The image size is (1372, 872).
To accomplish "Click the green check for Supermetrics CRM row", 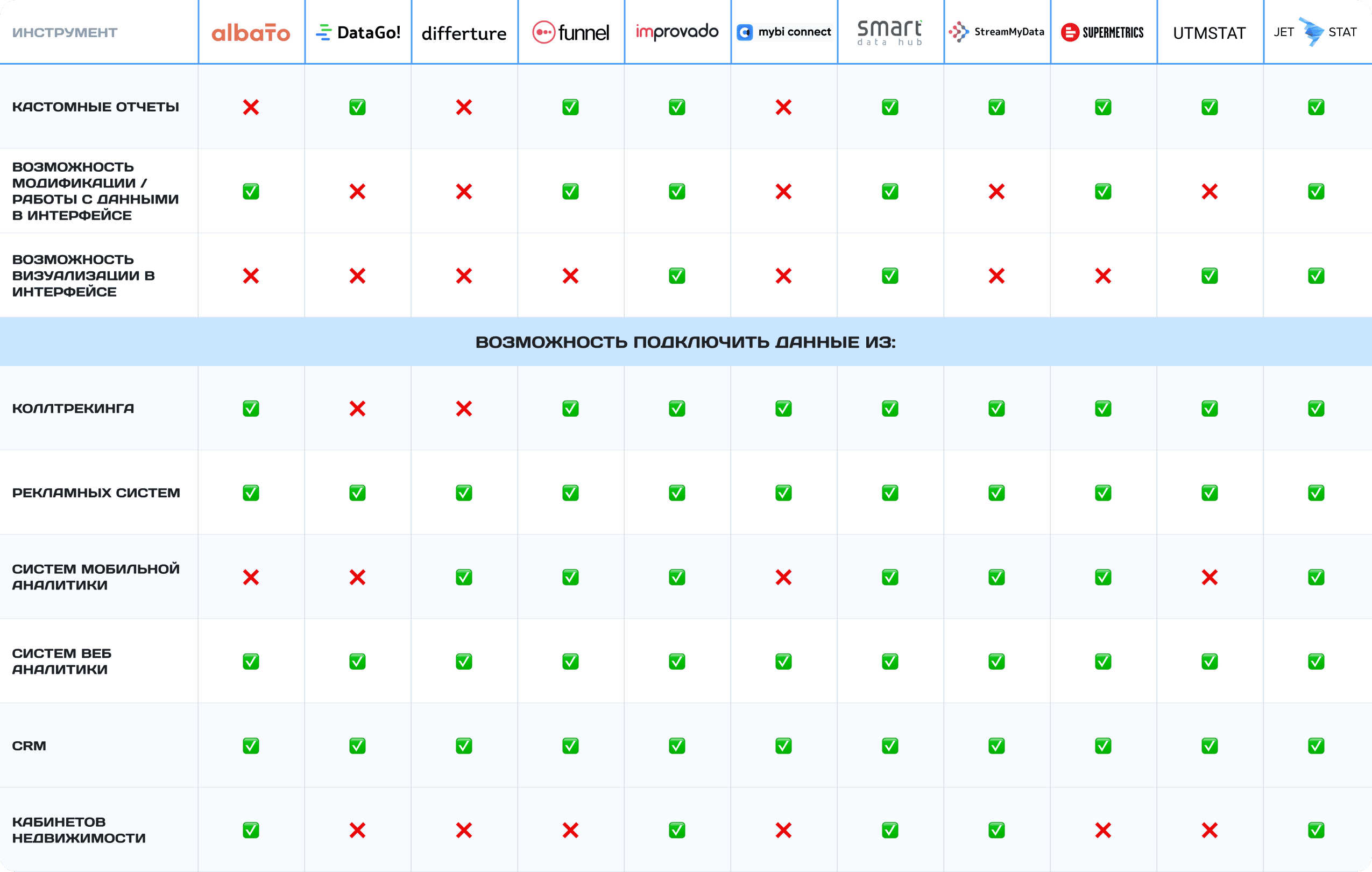I will coord(1103,746).
